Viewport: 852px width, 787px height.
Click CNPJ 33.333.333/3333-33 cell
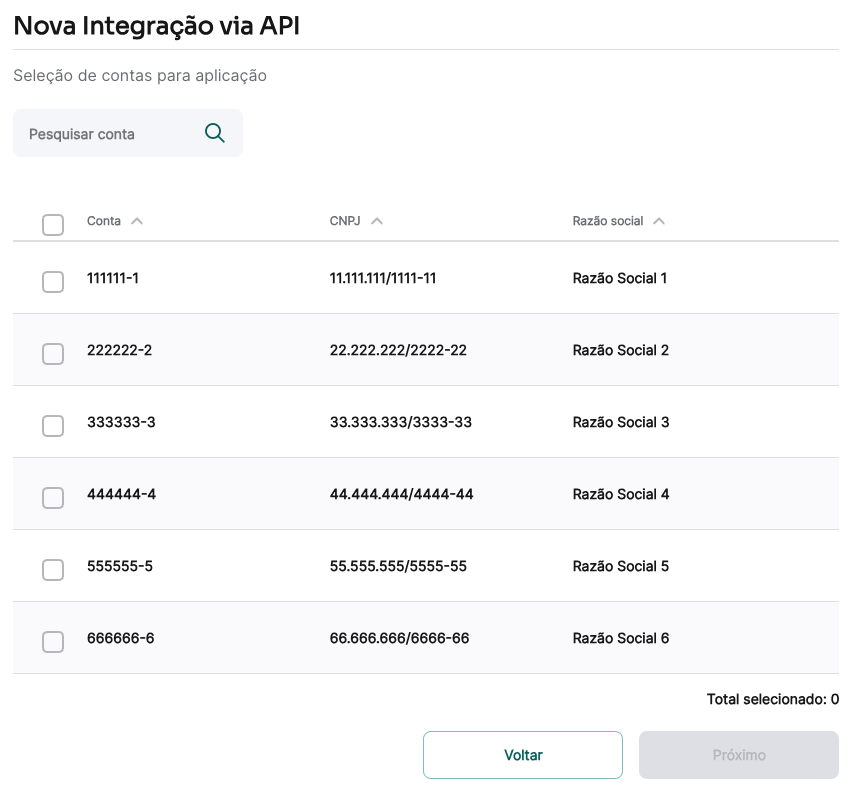401,422
